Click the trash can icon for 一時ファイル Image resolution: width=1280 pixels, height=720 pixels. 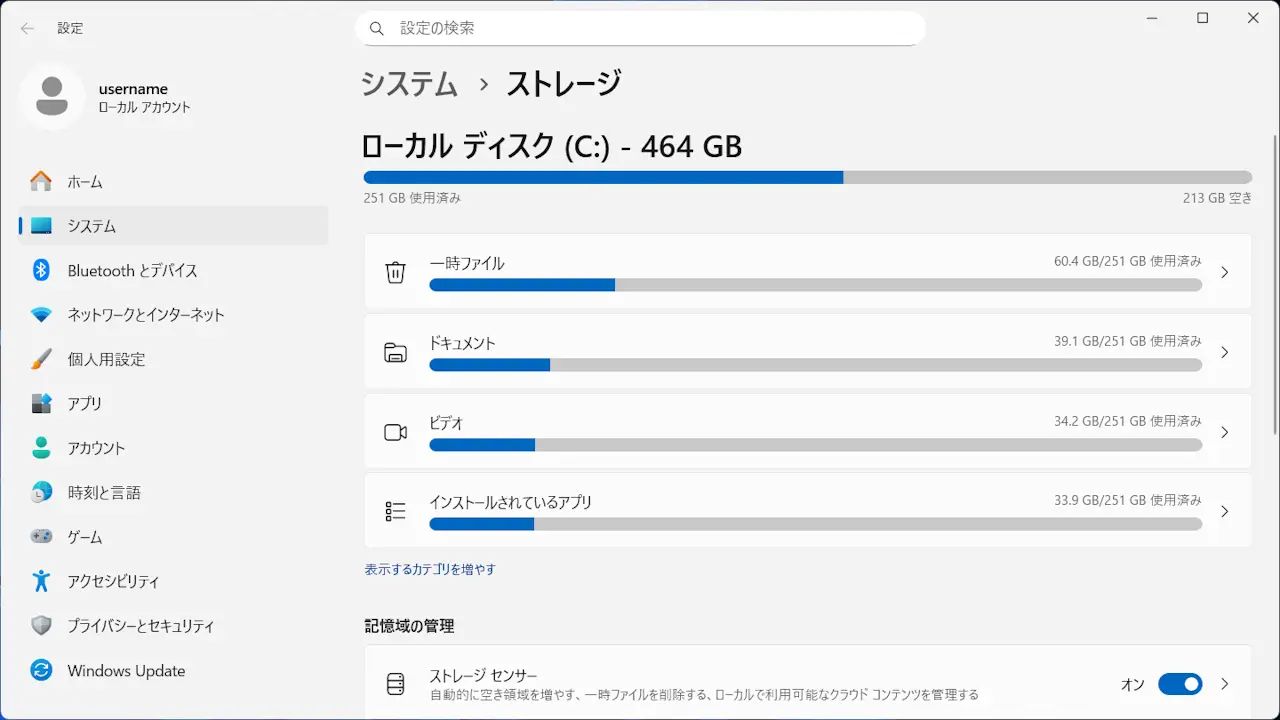point(396,272)
